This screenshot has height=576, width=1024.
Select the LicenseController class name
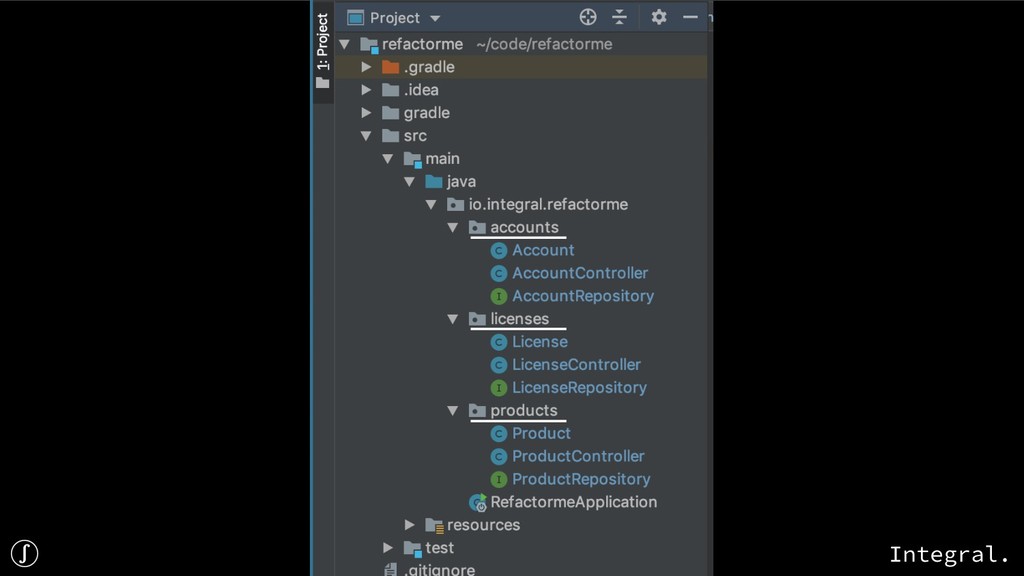coord(577,364)
